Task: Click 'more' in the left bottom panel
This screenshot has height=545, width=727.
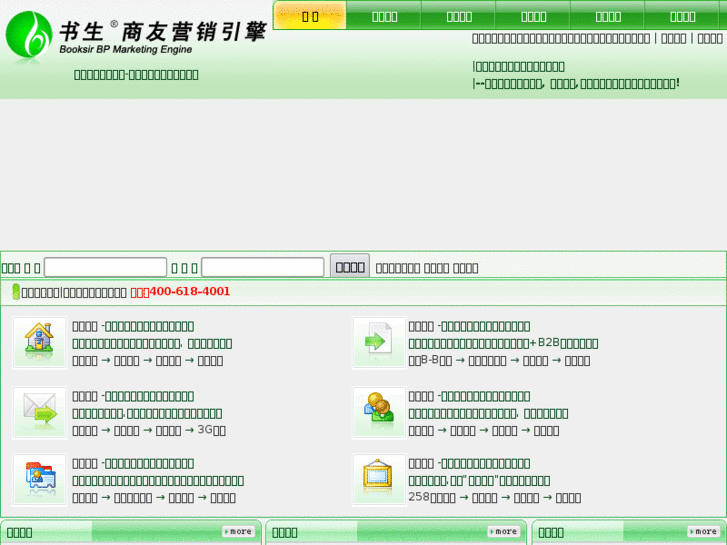Action: 238,532
